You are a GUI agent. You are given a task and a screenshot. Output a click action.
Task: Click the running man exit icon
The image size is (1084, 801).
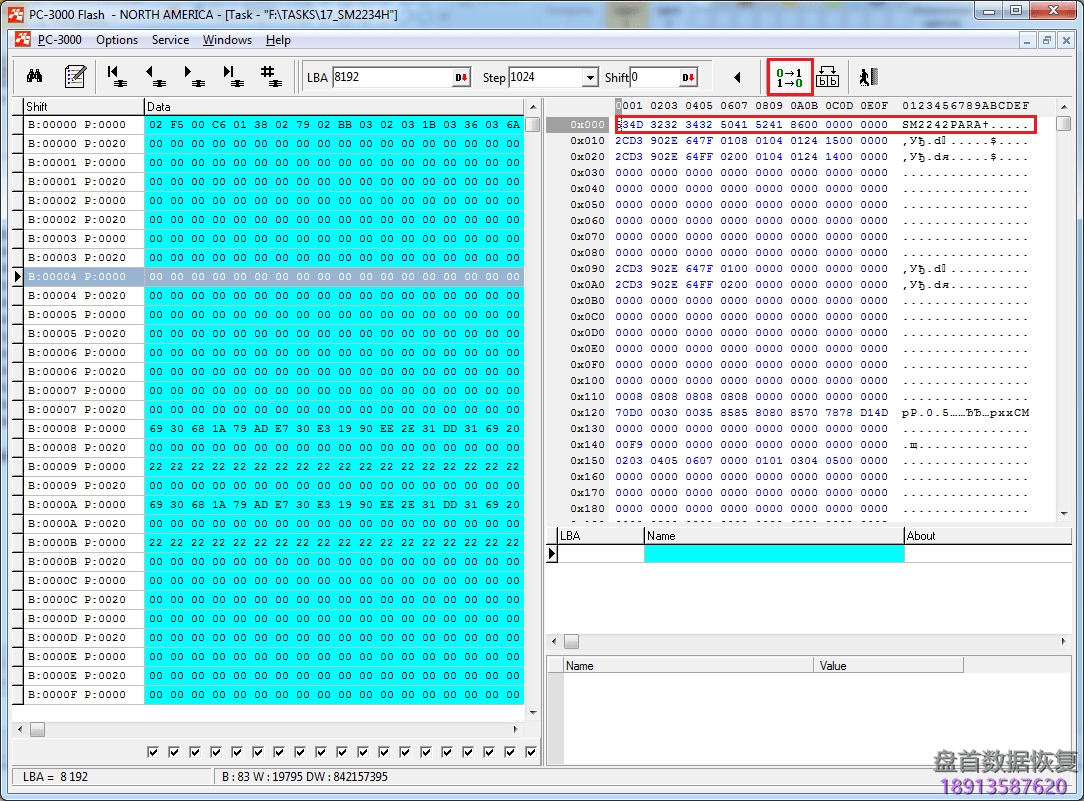tap(867, 77)
